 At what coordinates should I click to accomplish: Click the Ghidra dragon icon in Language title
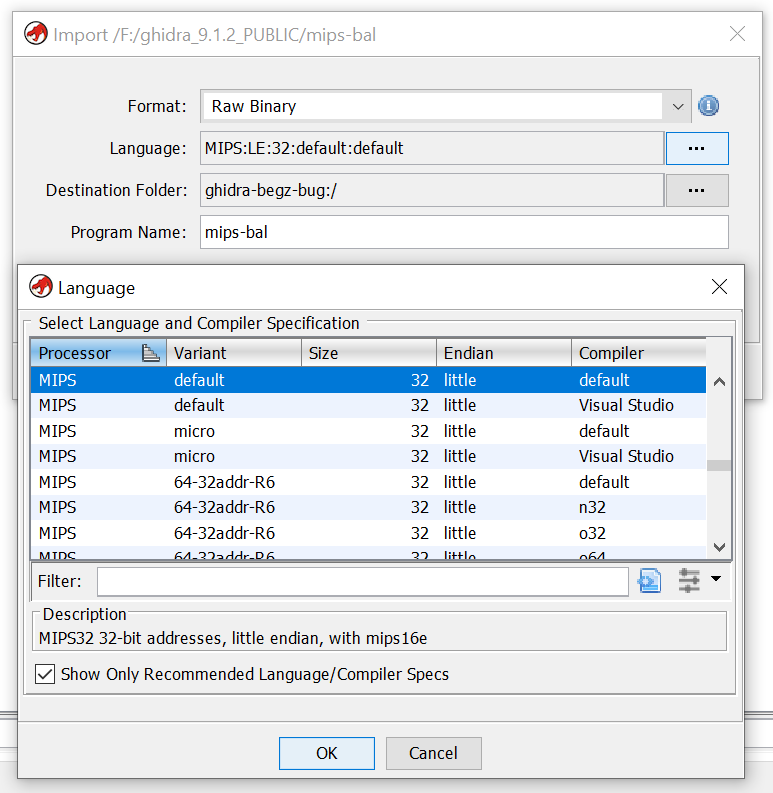41,286
